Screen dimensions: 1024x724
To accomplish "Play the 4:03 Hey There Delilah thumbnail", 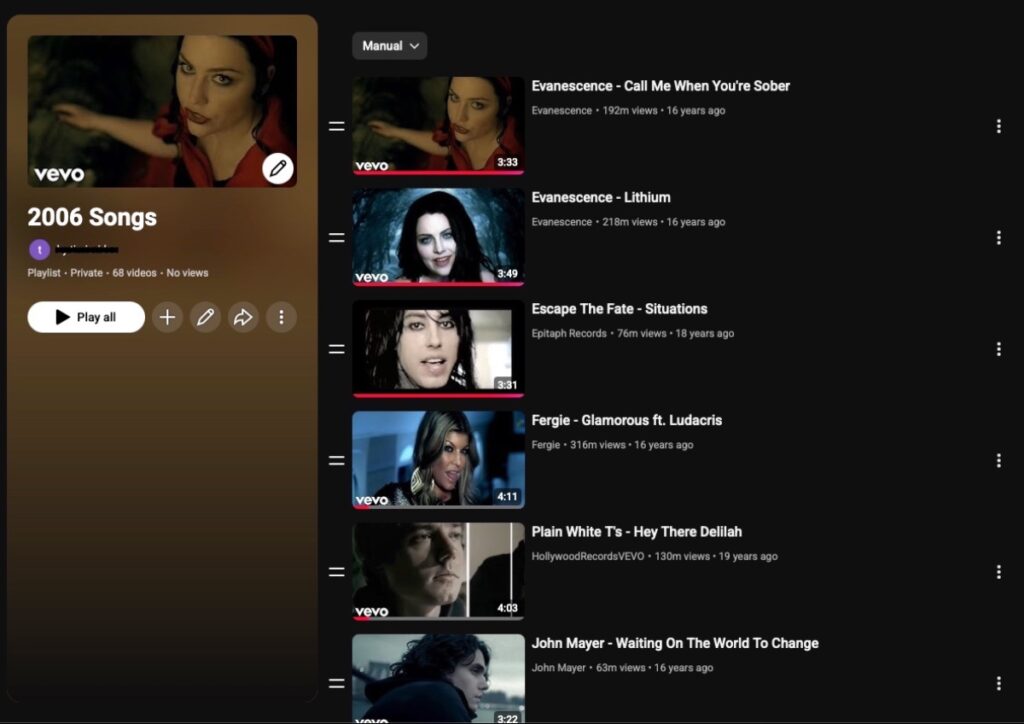I will tap(438, 571).
